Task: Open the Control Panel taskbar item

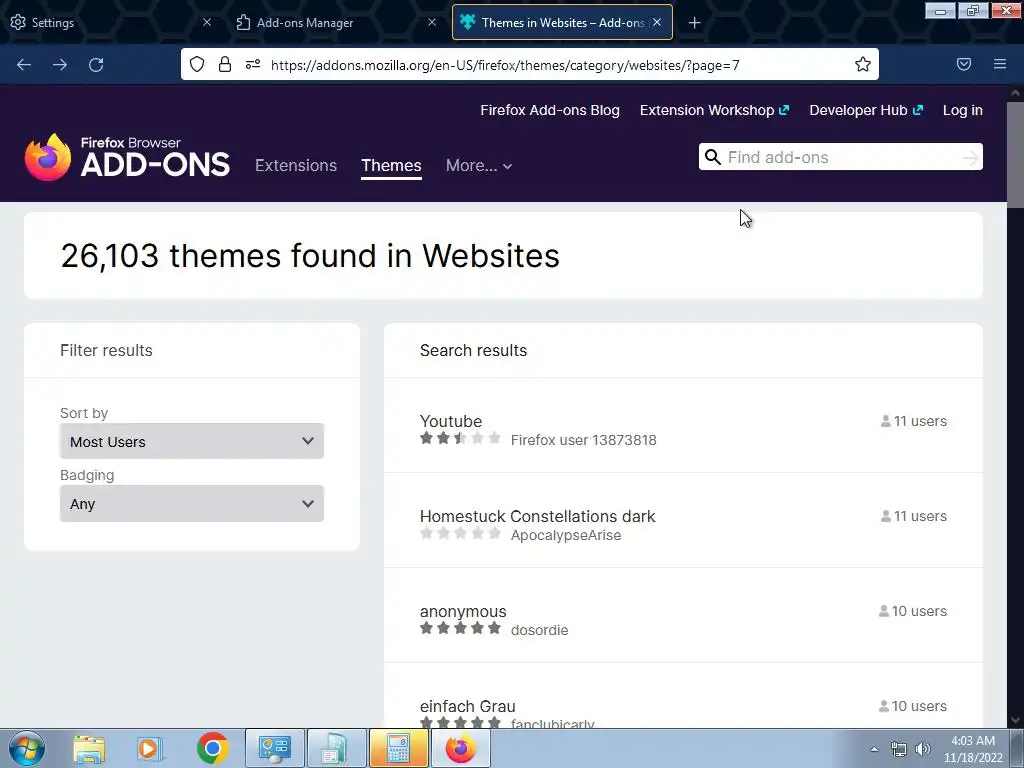Action: [274, 748]
